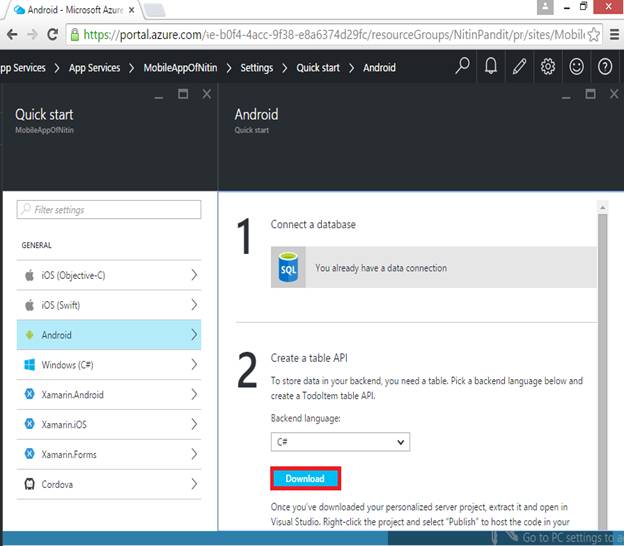Switch to Android - Microsoft Azure browser tab
Viewport: 624px width, 546px height.
tap(72, 10)
